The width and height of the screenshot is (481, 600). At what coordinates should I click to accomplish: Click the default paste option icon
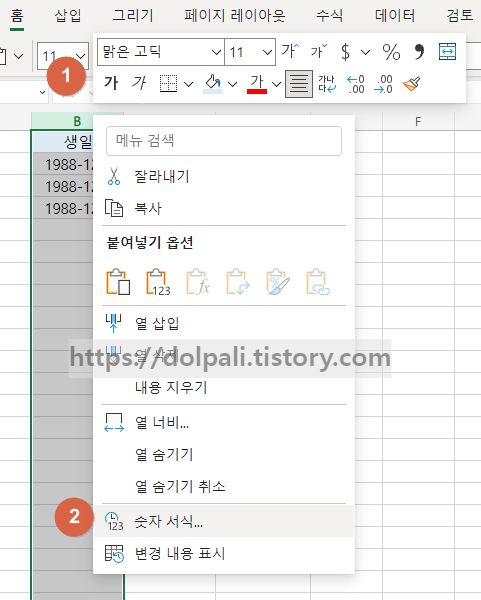click(x=118, y=282)
